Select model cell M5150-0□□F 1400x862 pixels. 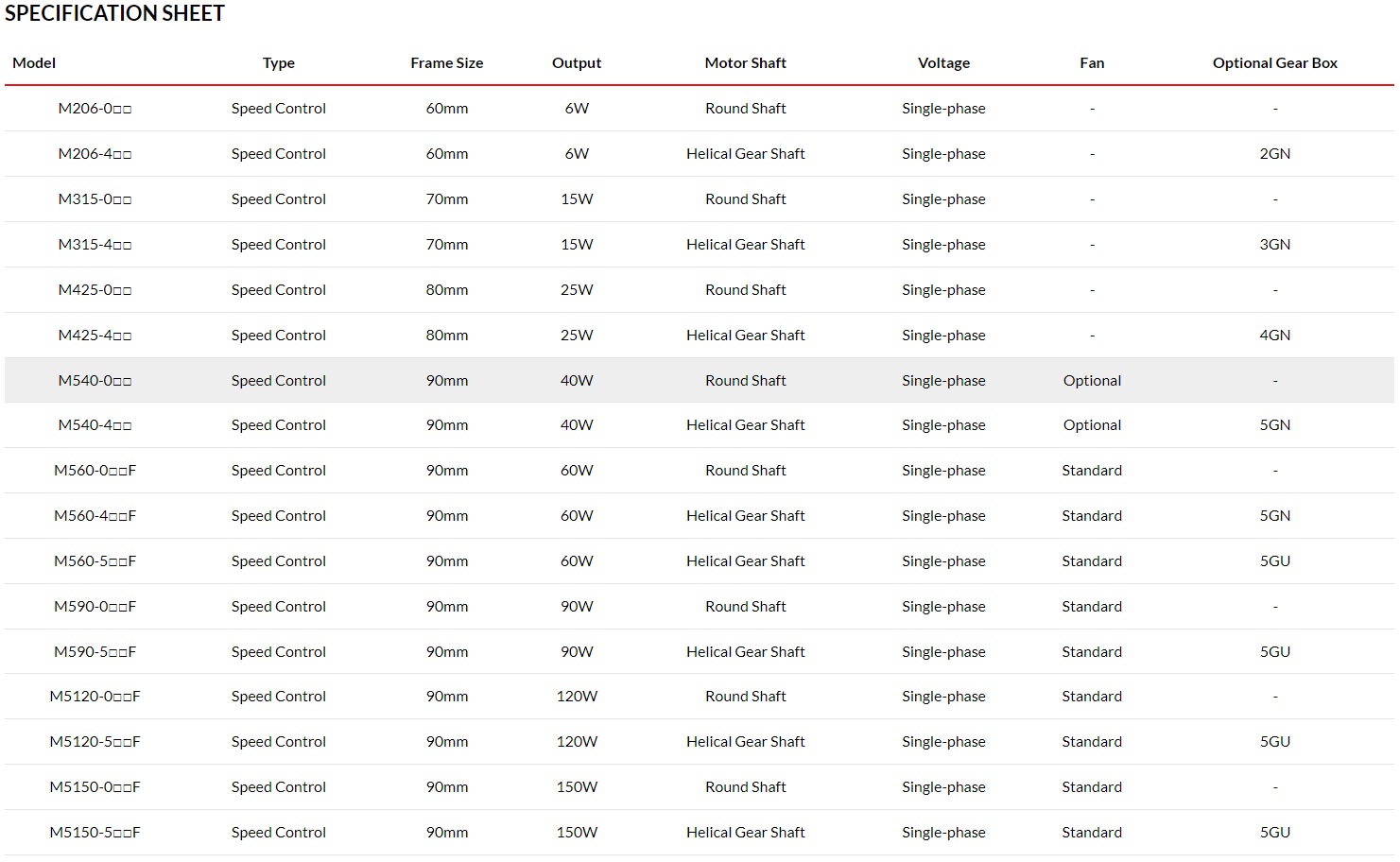pos(95,787)
